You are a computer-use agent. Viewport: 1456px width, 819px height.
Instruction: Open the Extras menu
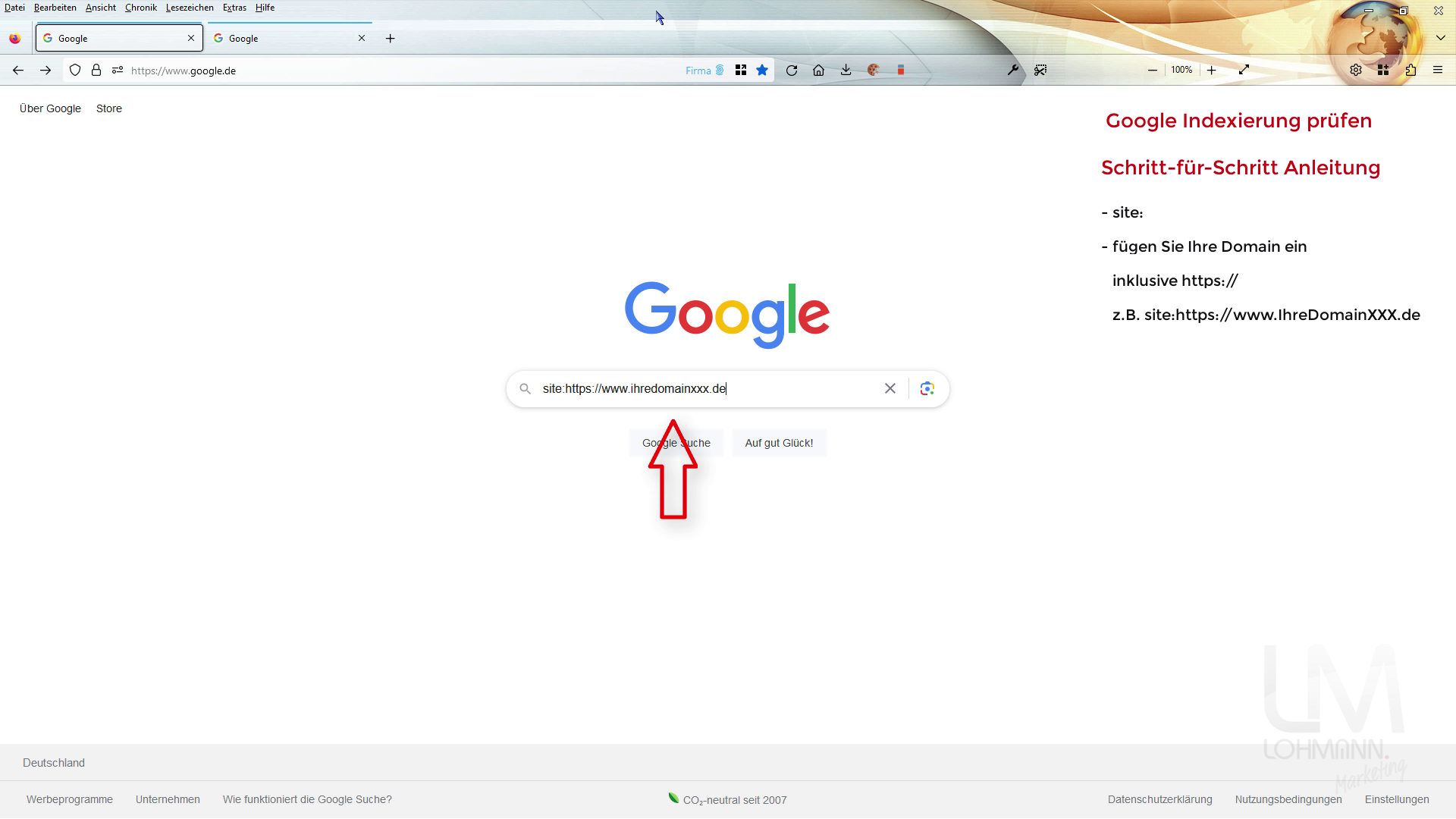[x=234, y=8]
